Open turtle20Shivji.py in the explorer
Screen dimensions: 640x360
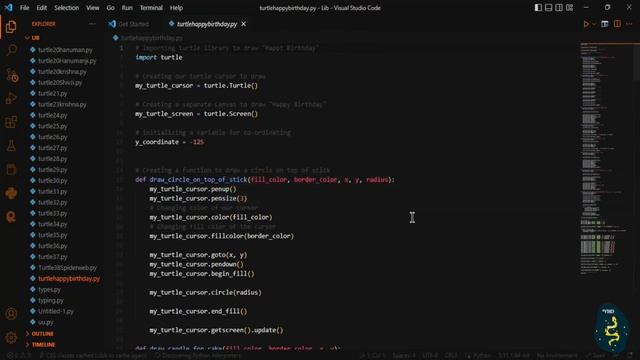click(x=60, y=82)
